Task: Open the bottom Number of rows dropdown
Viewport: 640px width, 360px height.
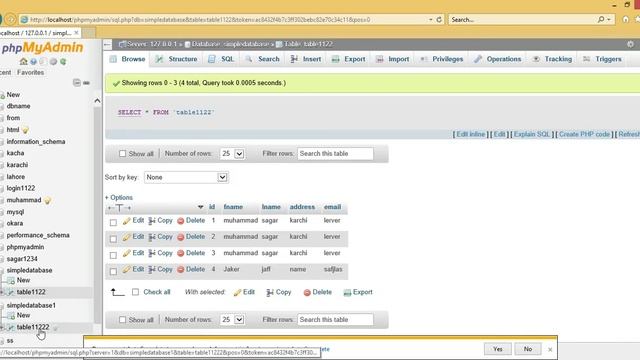Action: tap(232, 320)
